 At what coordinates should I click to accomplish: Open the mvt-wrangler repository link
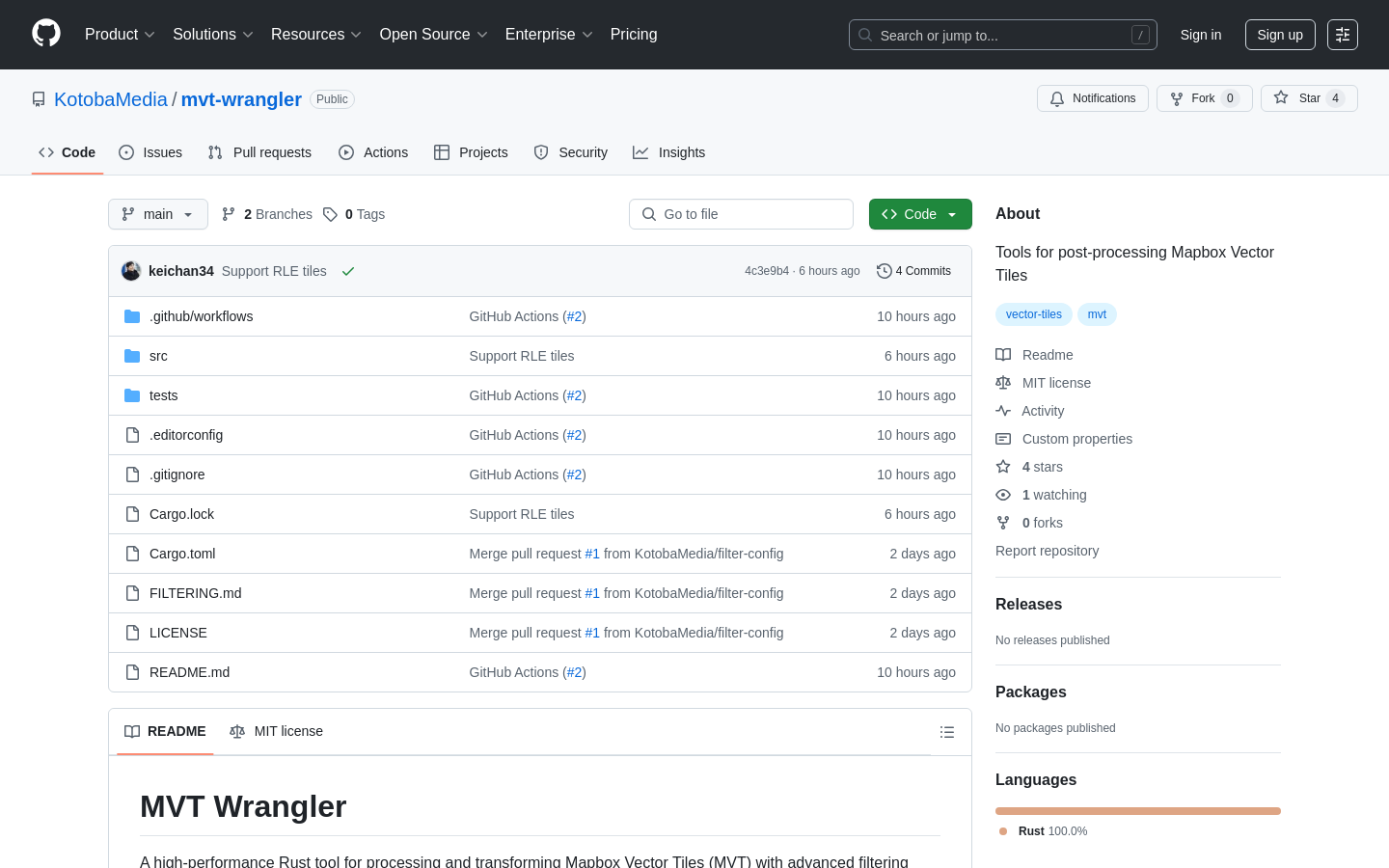pos(241,99)
